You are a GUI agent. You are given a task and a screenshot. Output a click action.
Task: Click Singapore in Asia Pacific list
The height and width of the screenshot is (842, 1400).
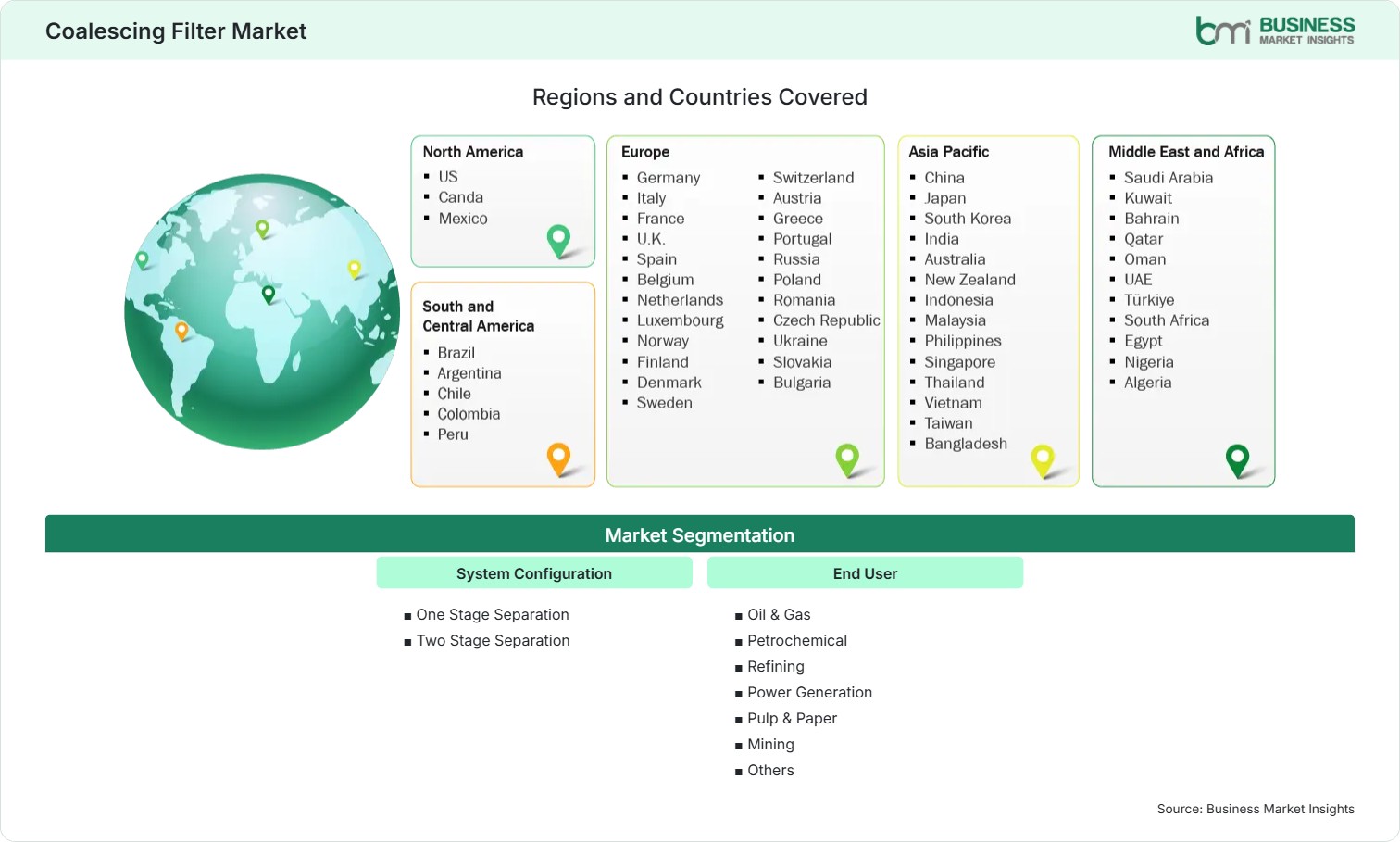pyautogui.click(x=960, y=362)
